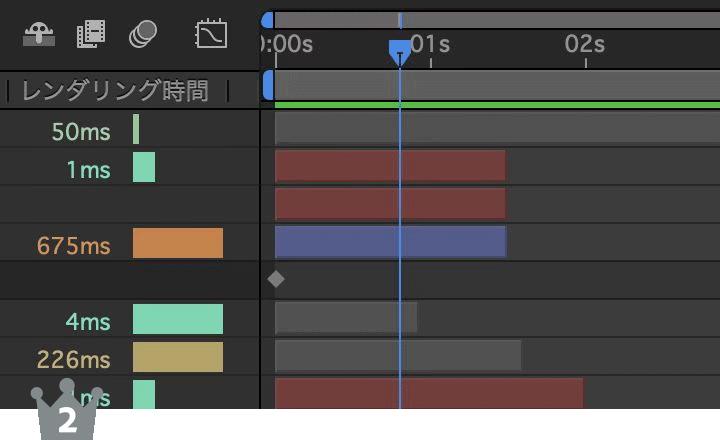Click the 02s mark on time ruler

(x=586, y=44)
